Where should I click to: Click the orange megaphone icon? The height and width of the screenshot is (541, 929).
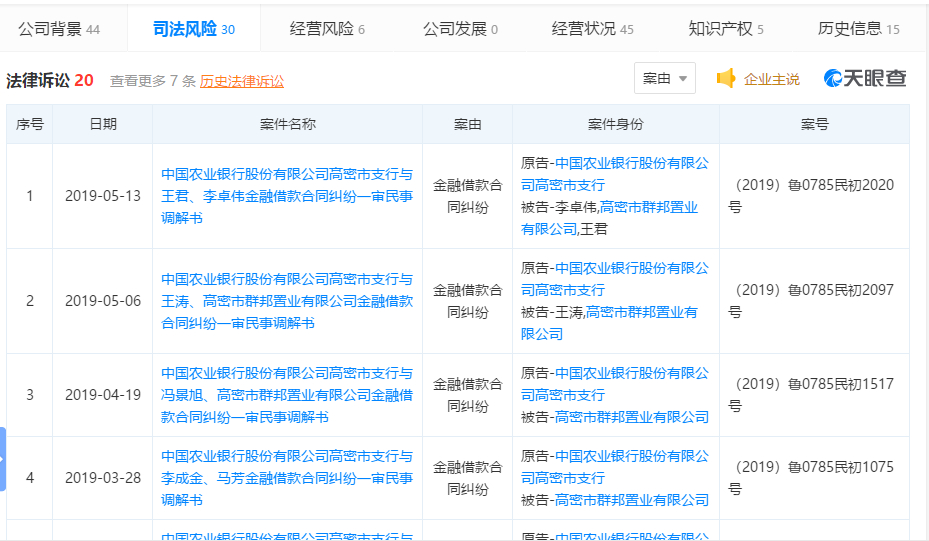(x=726, y=78)
